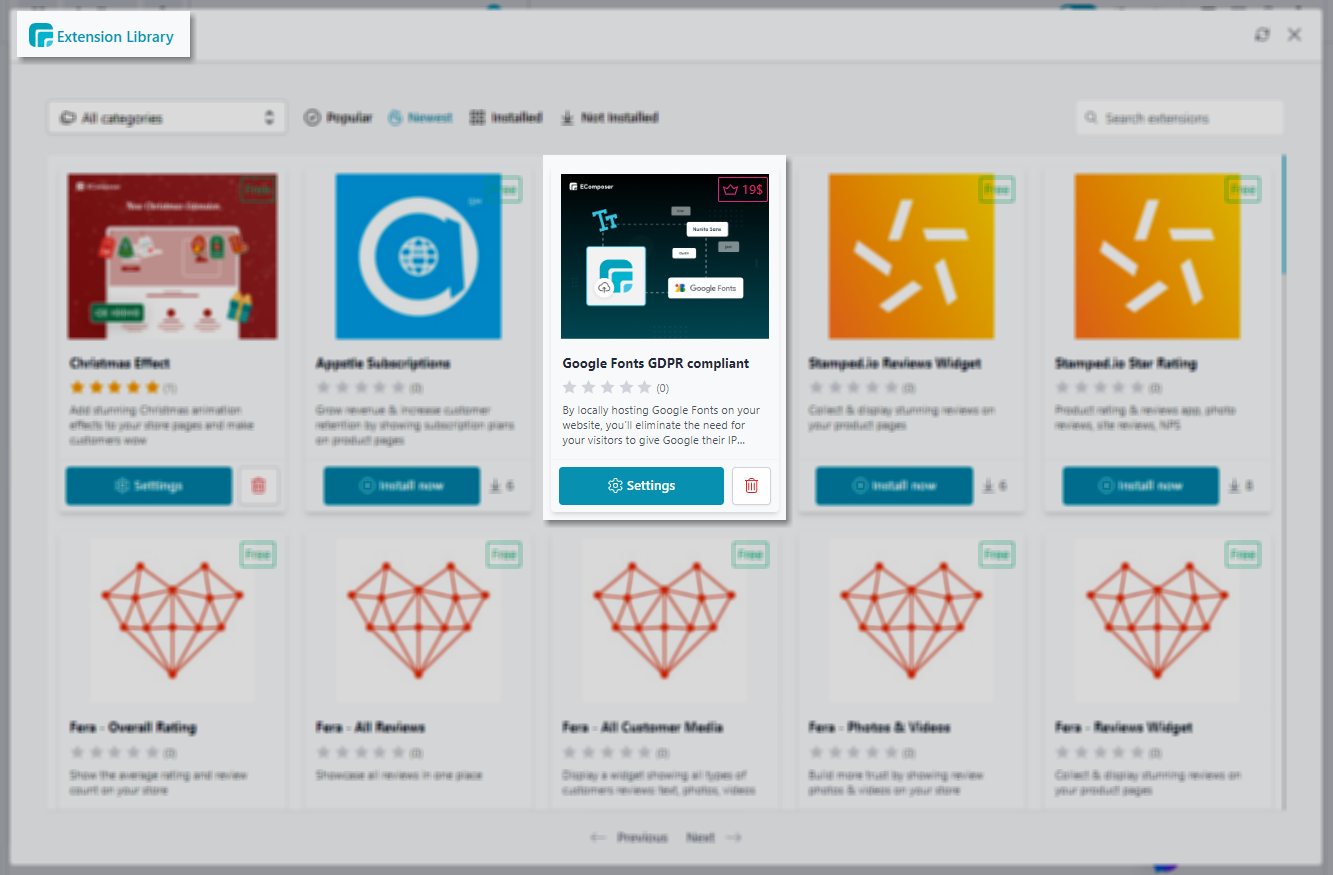Focus the Search extensions field
This screenshot has height=875, width=1333.
coord(1180,118)
